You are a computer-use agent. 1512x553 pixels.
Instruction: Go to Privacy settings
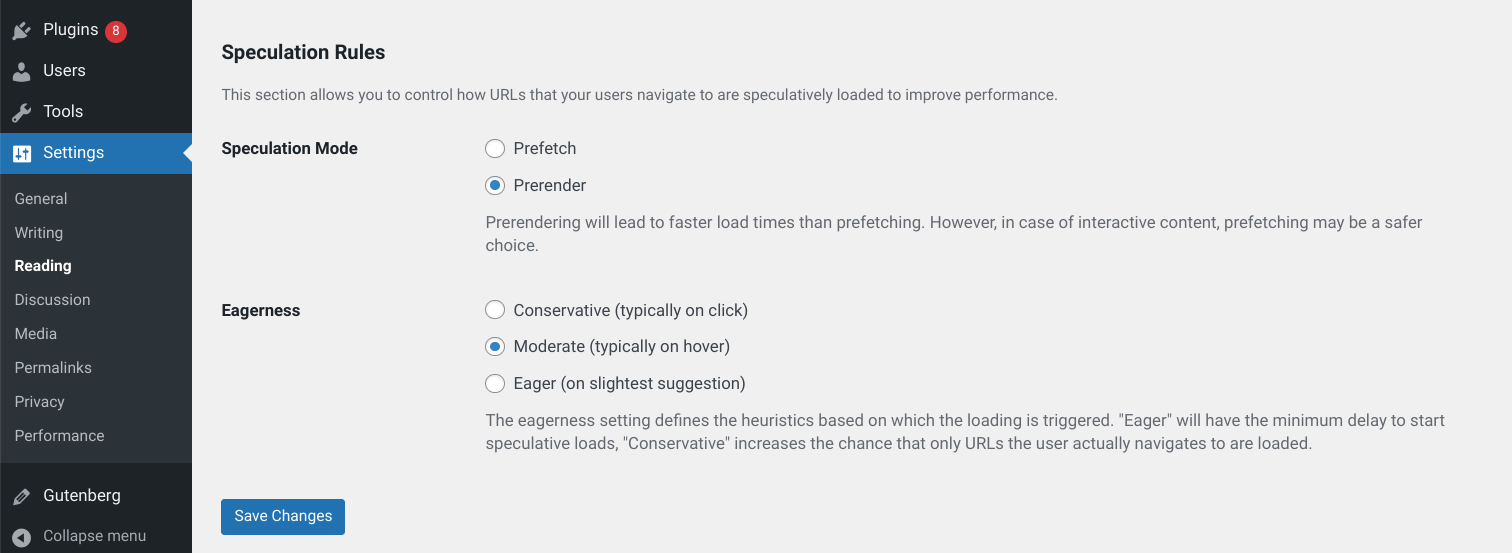pyautogui.click(x=40, y=402)
